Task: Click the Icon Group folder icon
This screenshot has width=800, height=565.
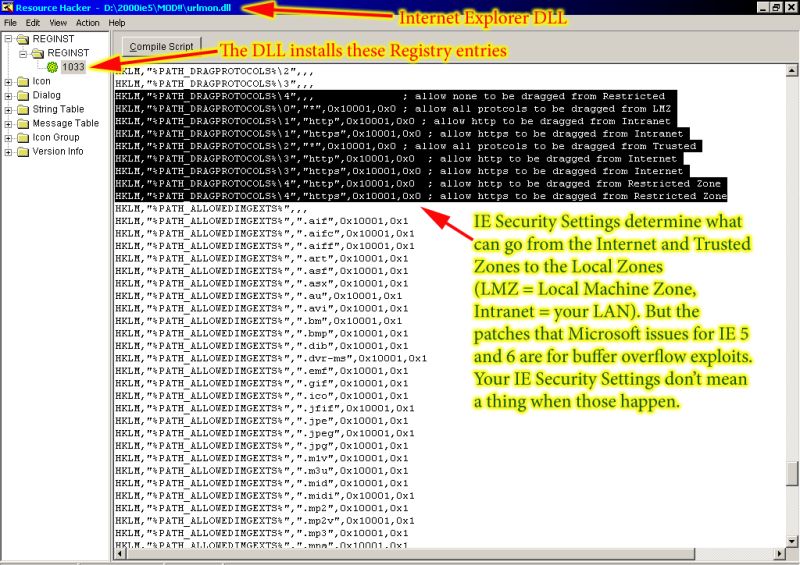Action: click(23, 138)
